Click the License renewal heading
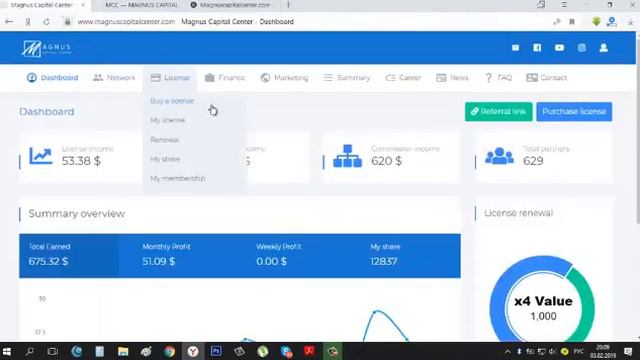The width and height of the screenshot is (640, 360). pos(518,213)
